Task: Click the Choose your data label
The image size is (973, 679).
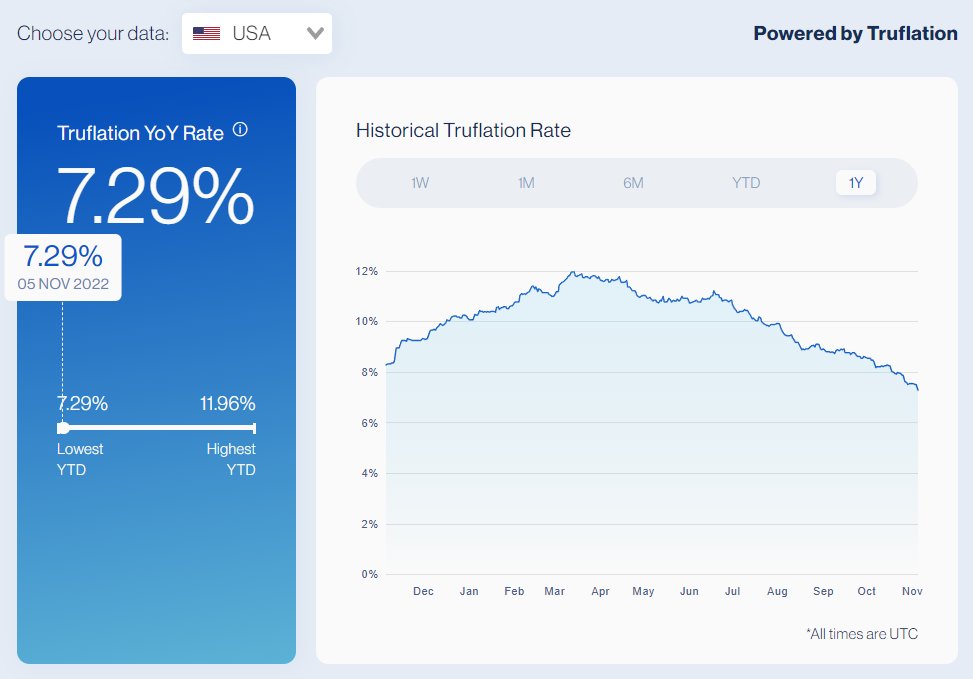Action: click(93, 34)
